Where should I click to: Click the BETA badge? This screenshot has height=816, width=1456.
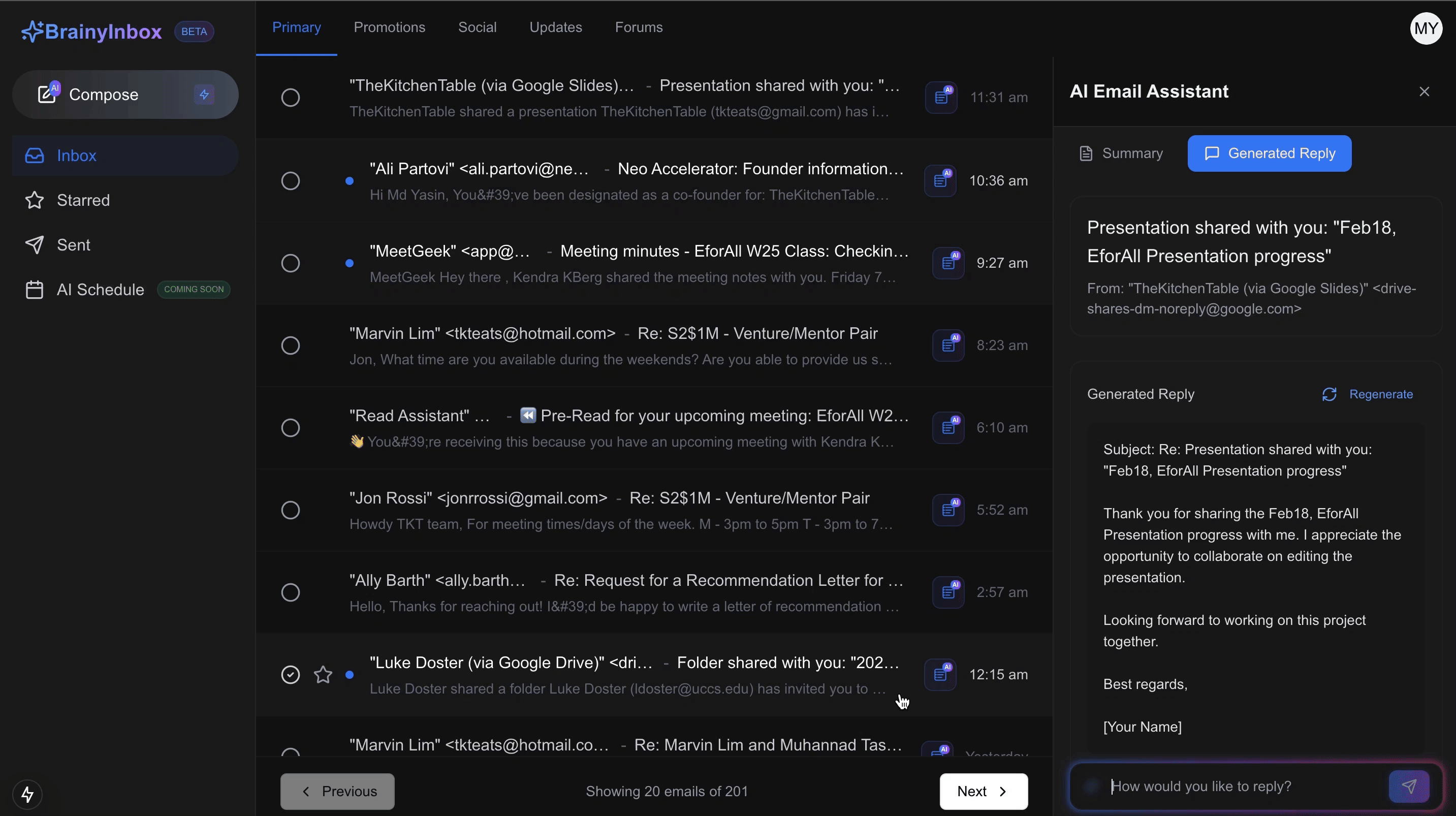[x=194, y=31]
